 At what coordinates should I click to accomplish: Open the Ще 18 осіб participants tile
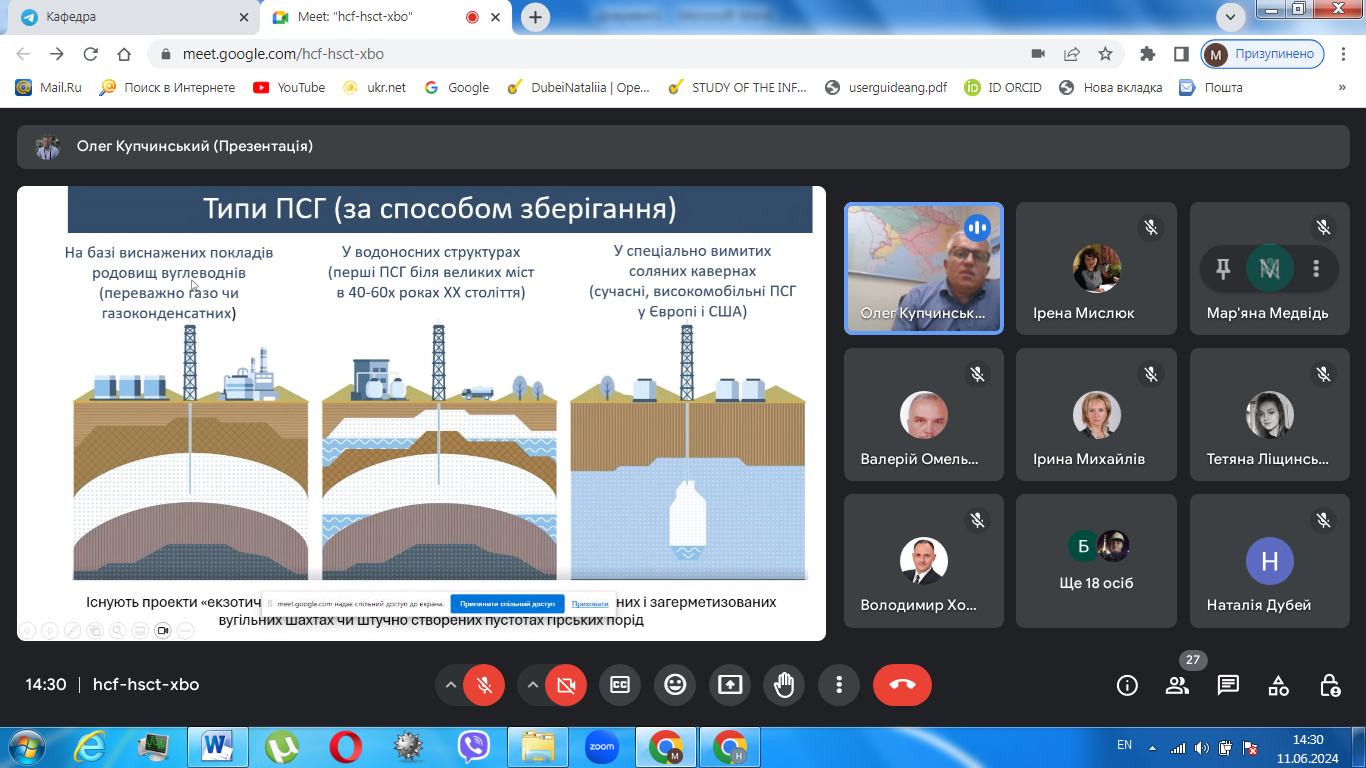[x=1096, y=561]
